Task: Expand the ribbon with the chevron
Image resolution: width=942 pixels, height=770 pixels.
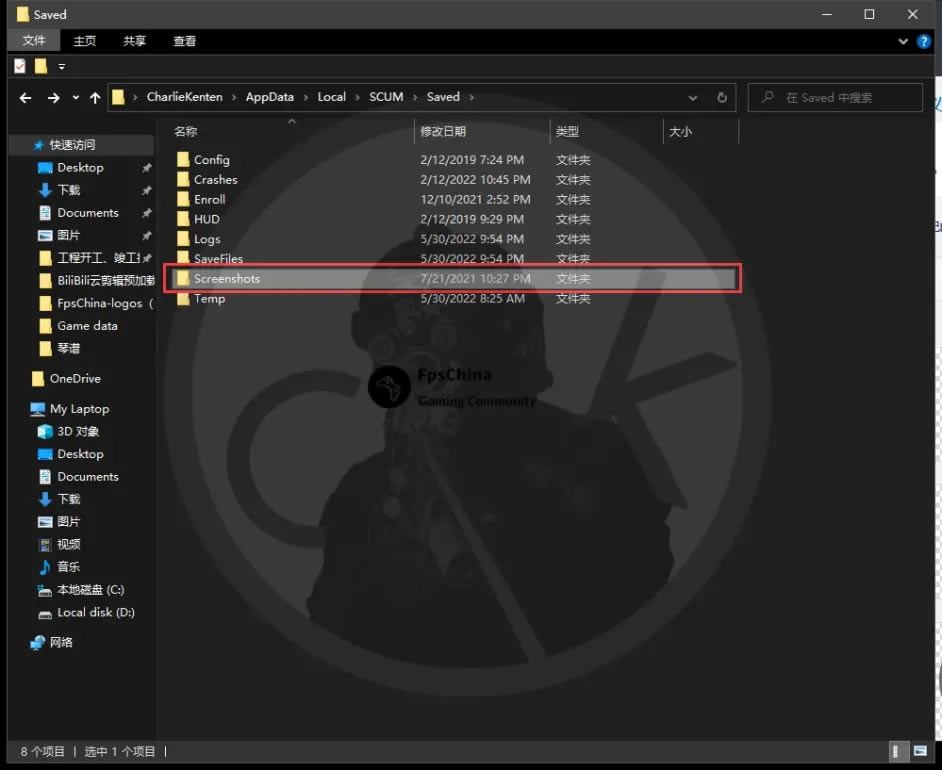Action: (904, 41)
